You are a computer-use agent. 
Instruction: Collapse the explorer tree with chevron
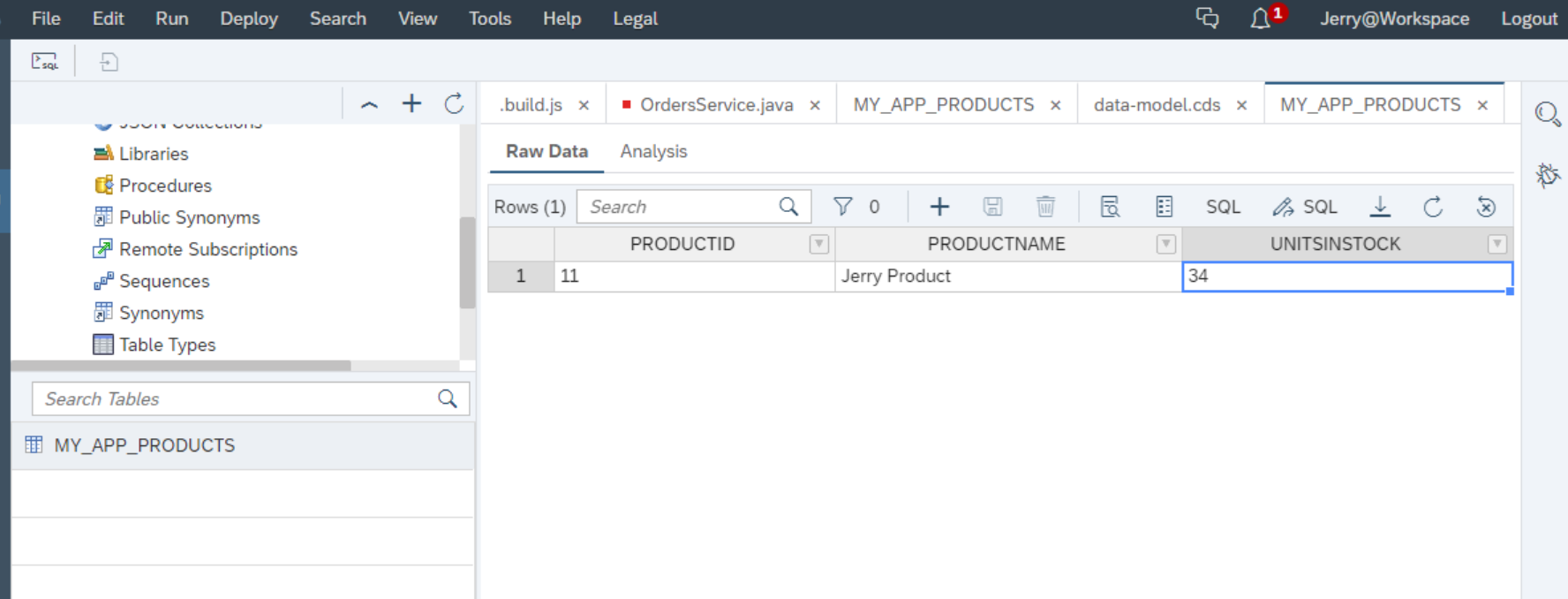pos(370,104)
